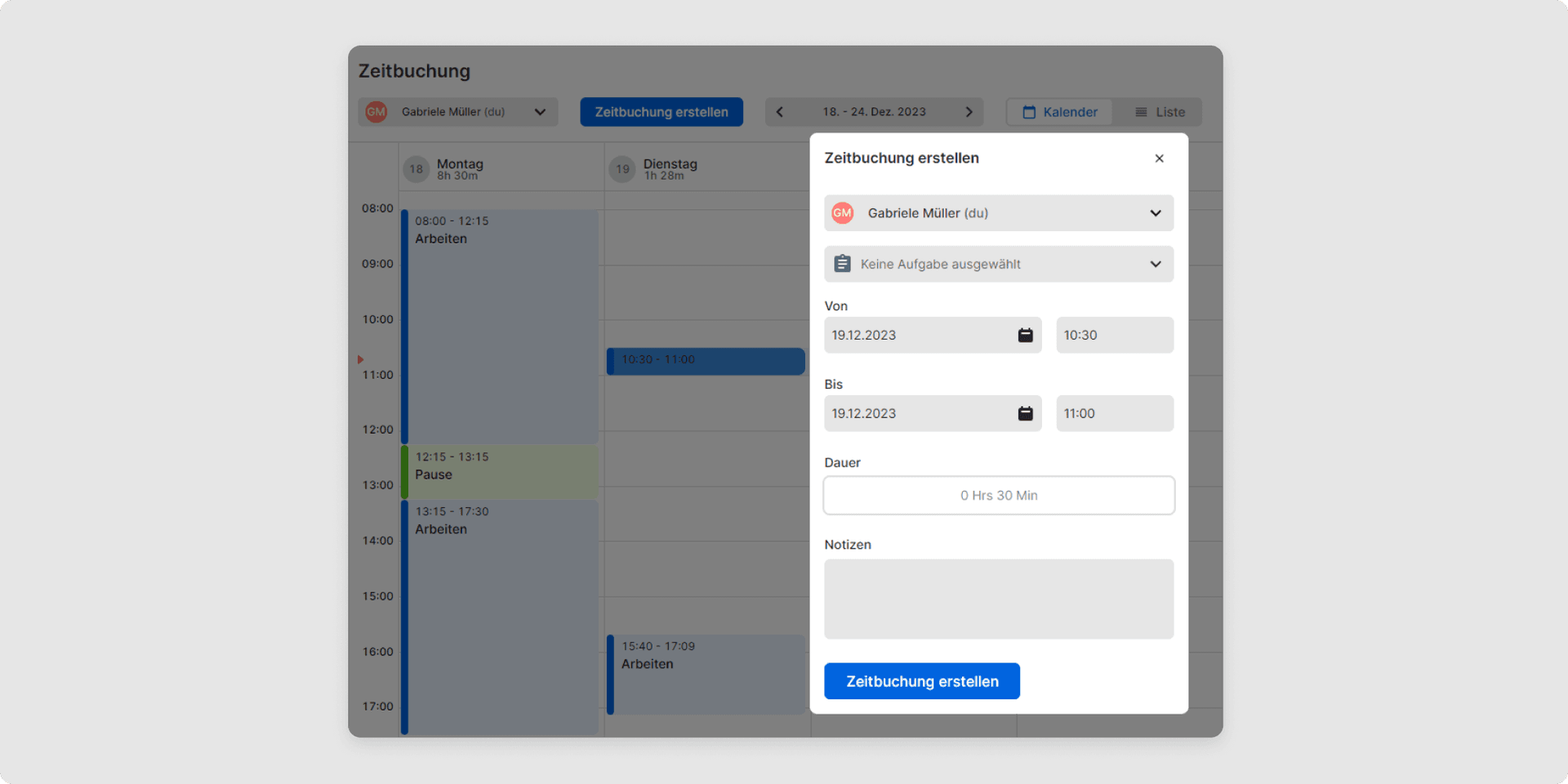Click blue Zeitbuchung erstellen button in dialog
Viewport: 1568px width, 784px height.
(x=922, y=681)
